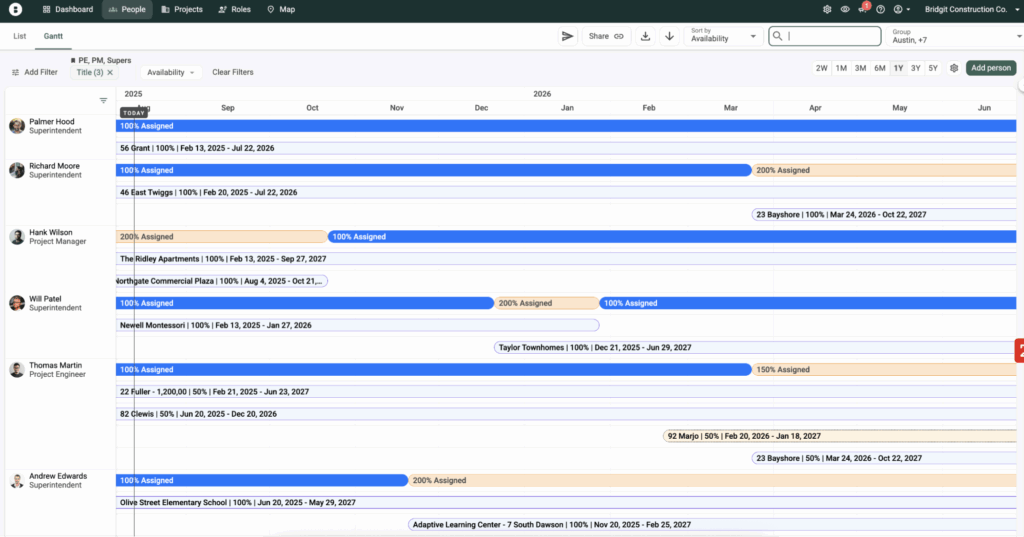This screenshot has width=1024, height=537.
Task: Select the Northgate Commercial Plaza allocation
Action: 222,281
